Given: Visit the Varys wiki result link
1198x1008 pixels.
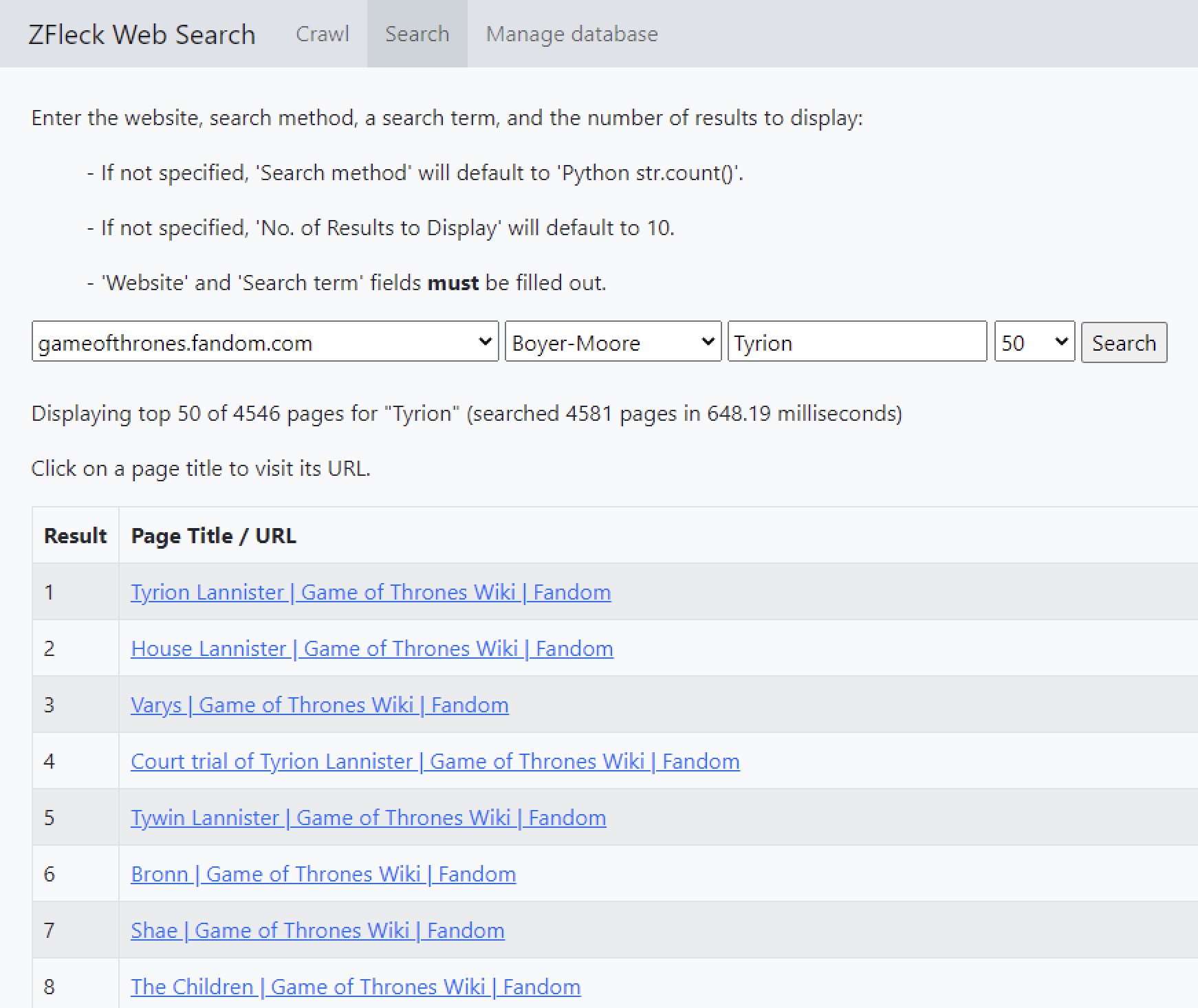Looking at the screenshot, I should pos(320,705).
